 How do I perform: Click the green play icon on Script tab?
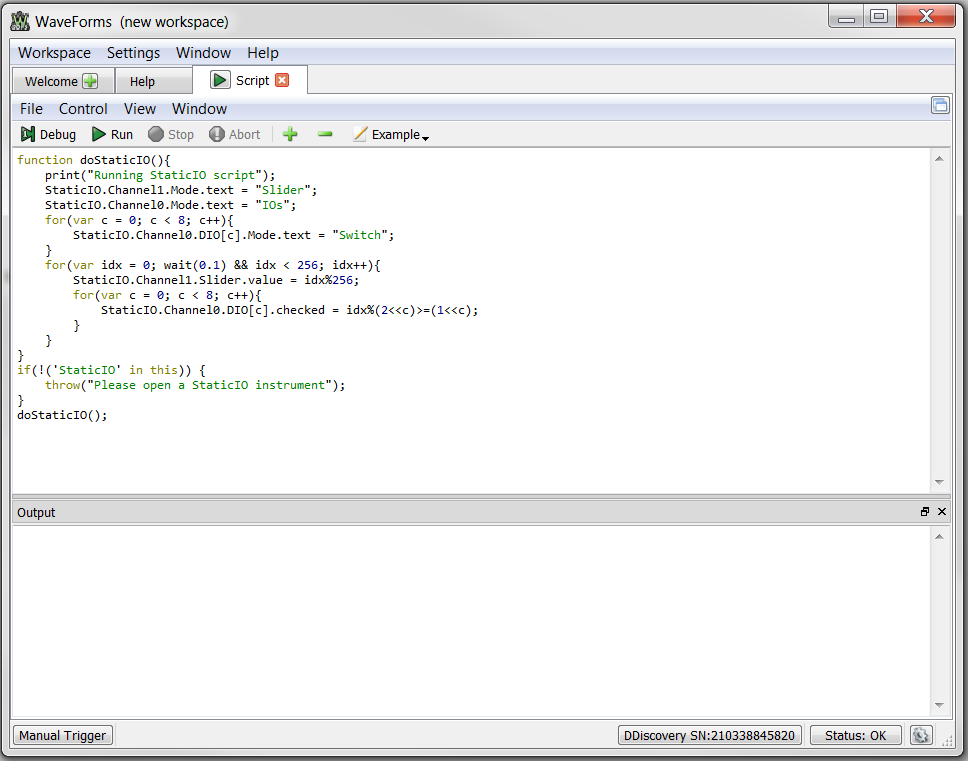219,80
